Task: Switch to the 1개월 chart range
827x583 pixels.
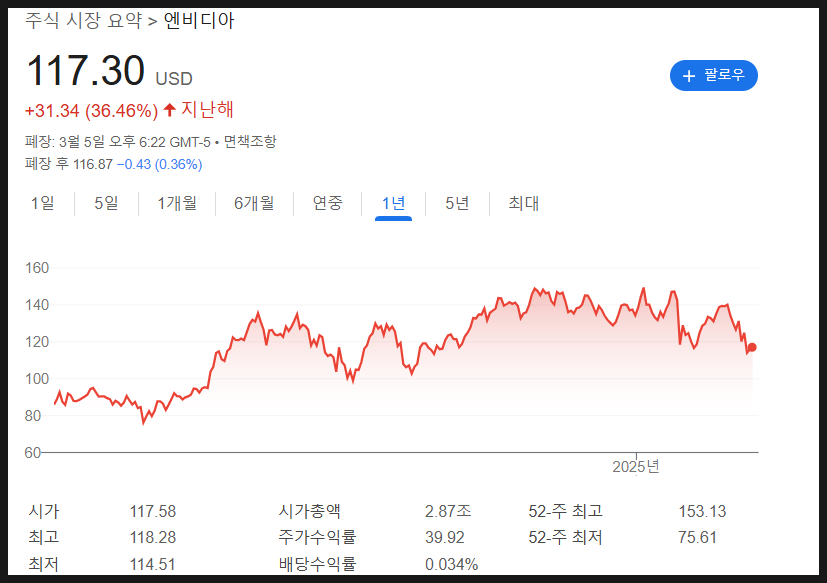Action: tap(177, 203)
